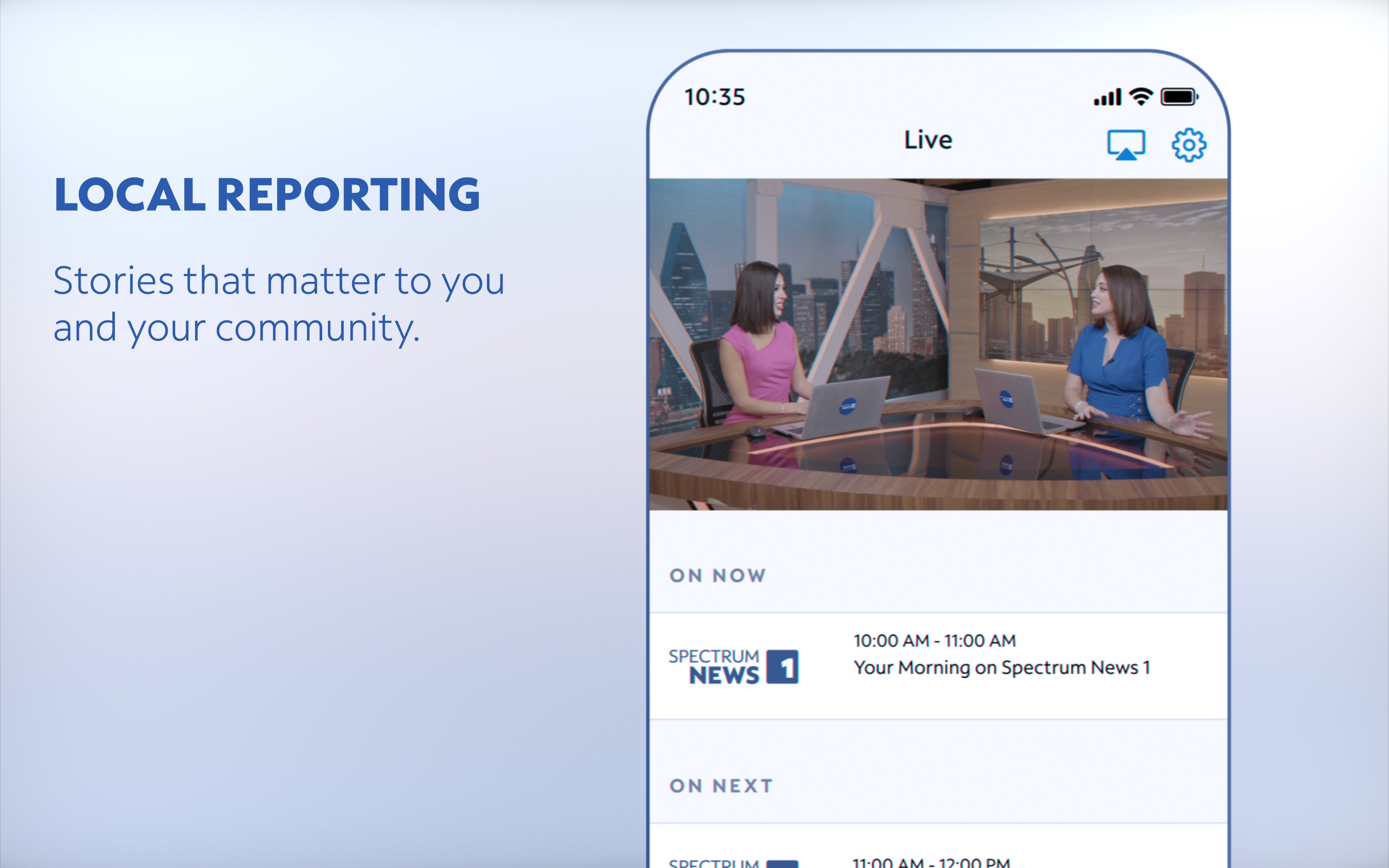Play the live news studio video
This screenshot has height=868, width=1389.
(938, 344)
